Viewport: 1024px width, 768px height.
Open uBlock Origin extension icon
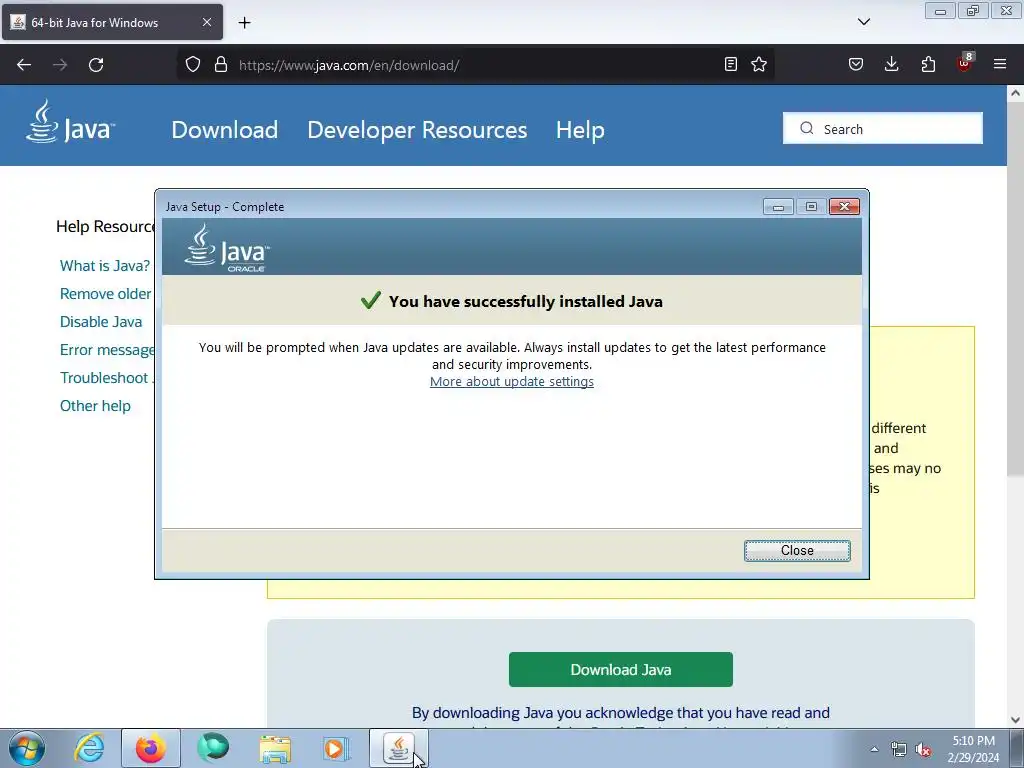(x=965, y=63)
